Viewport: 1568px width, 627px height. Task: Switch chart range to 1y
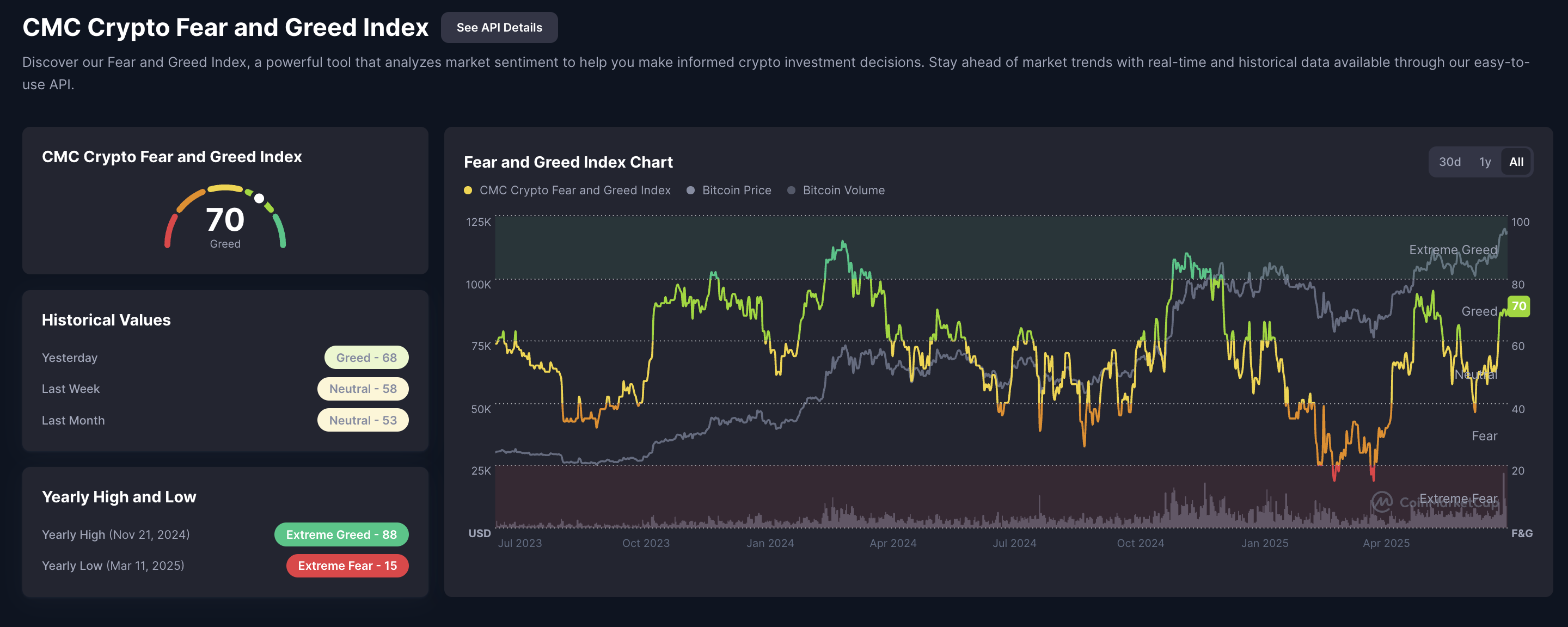(x=1485, y=162)
